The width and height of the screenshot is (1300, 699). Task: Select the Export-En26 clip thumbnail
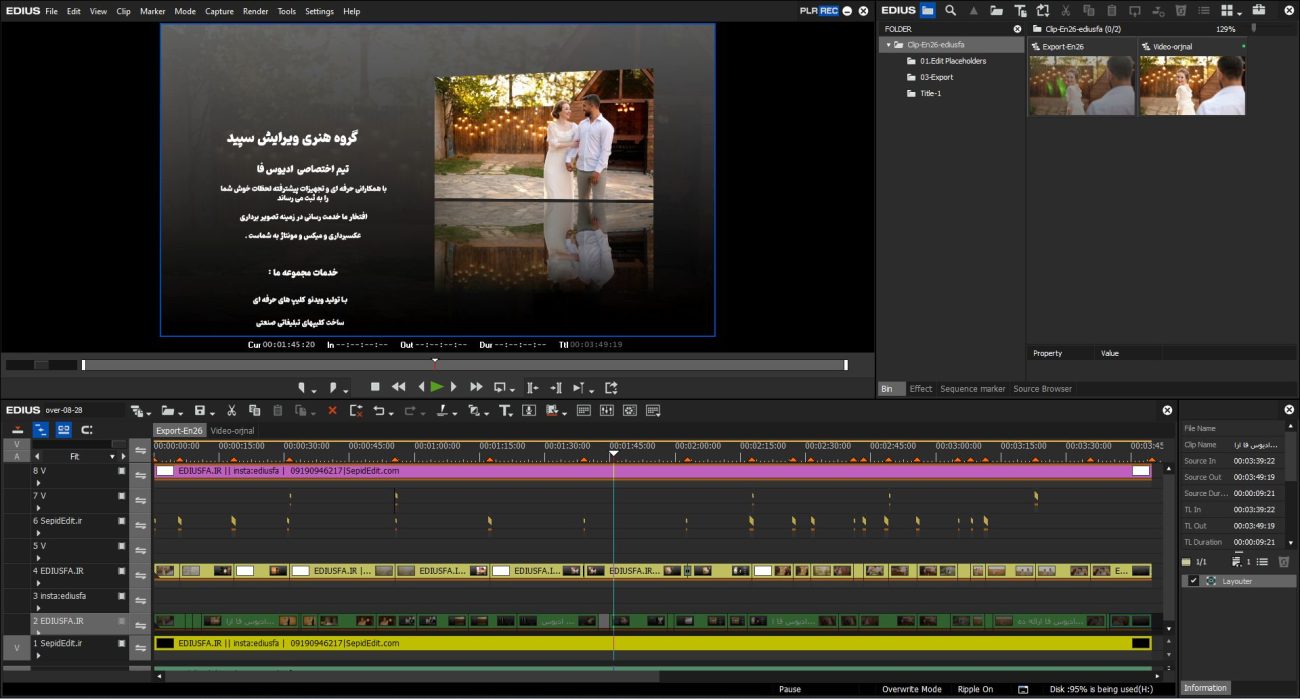(x=1081, y=85)
